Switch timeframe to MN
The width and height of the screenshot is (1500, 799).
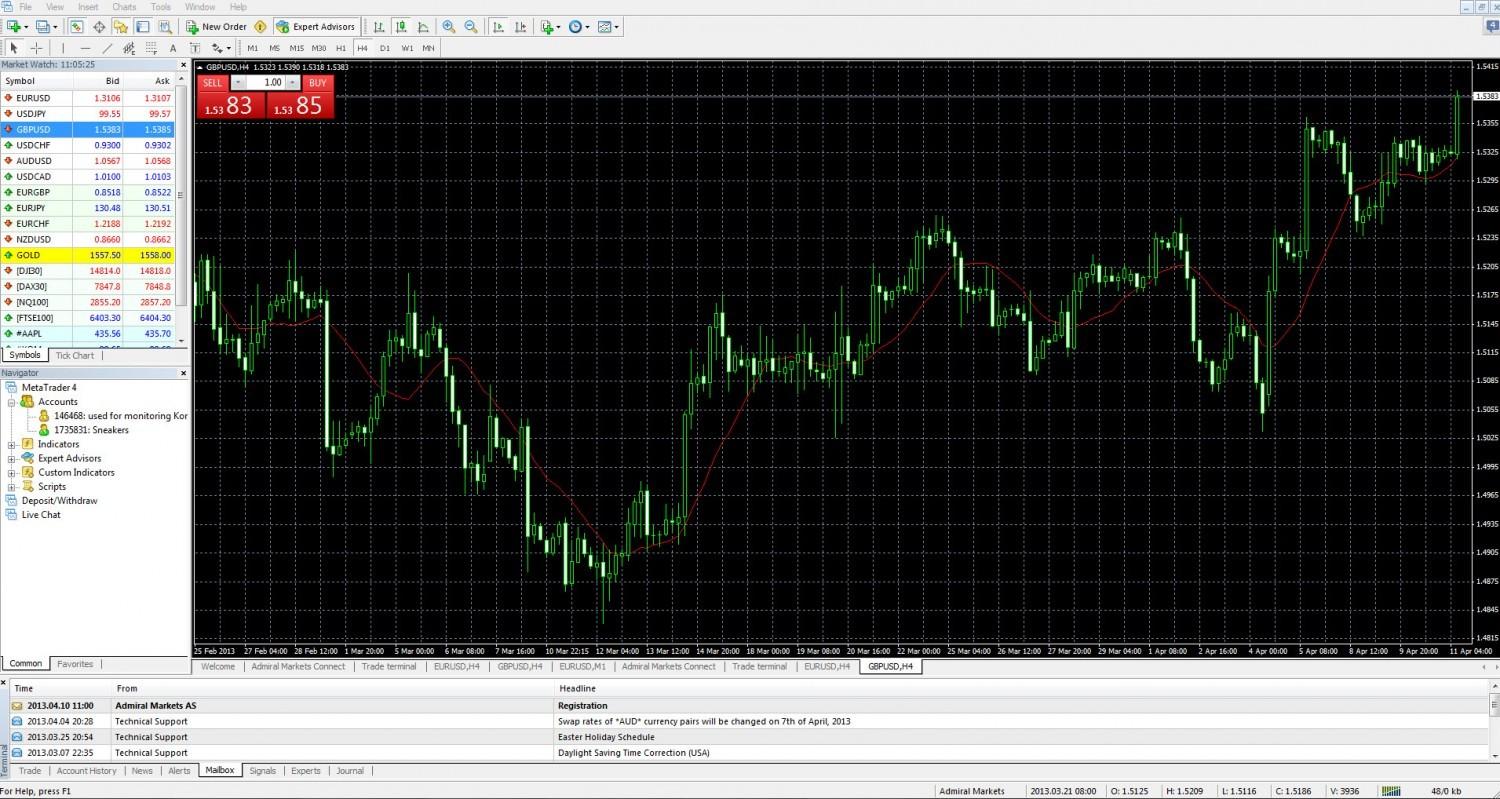428,48
